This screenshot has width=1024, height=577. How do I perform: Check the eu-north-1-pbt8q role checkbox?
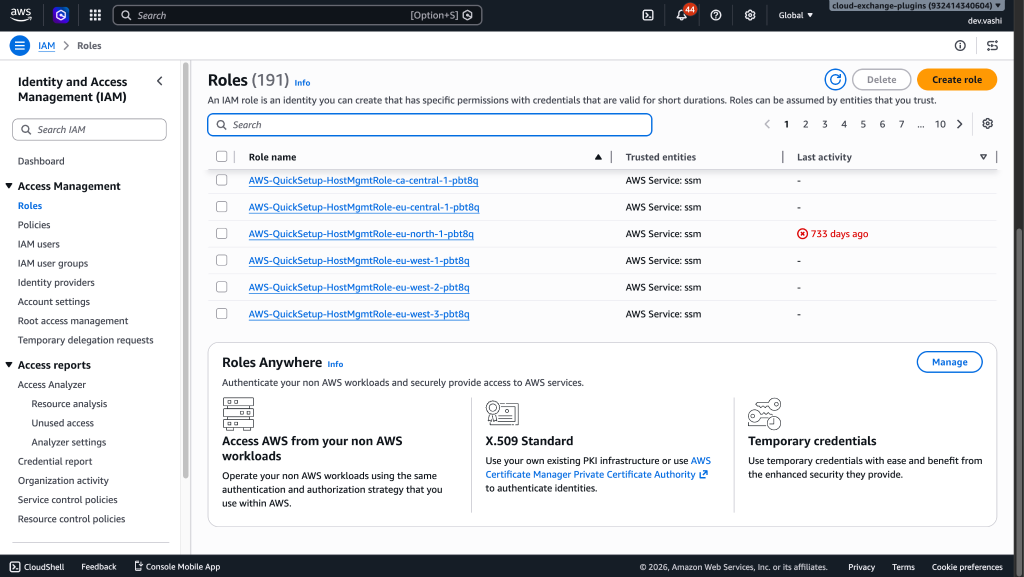coord(221,234)
